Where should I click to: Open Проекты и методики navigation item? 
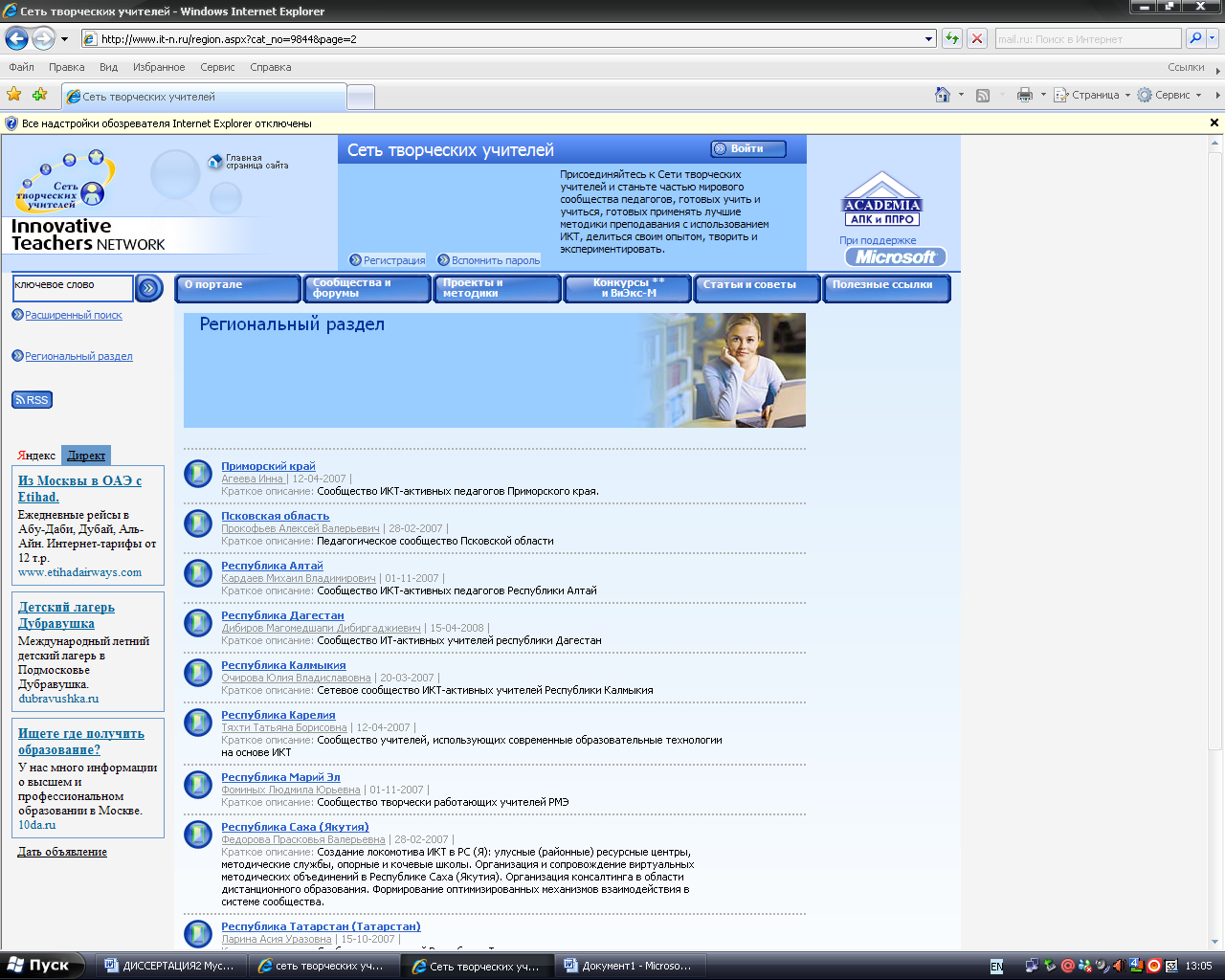tap(498, 288)
